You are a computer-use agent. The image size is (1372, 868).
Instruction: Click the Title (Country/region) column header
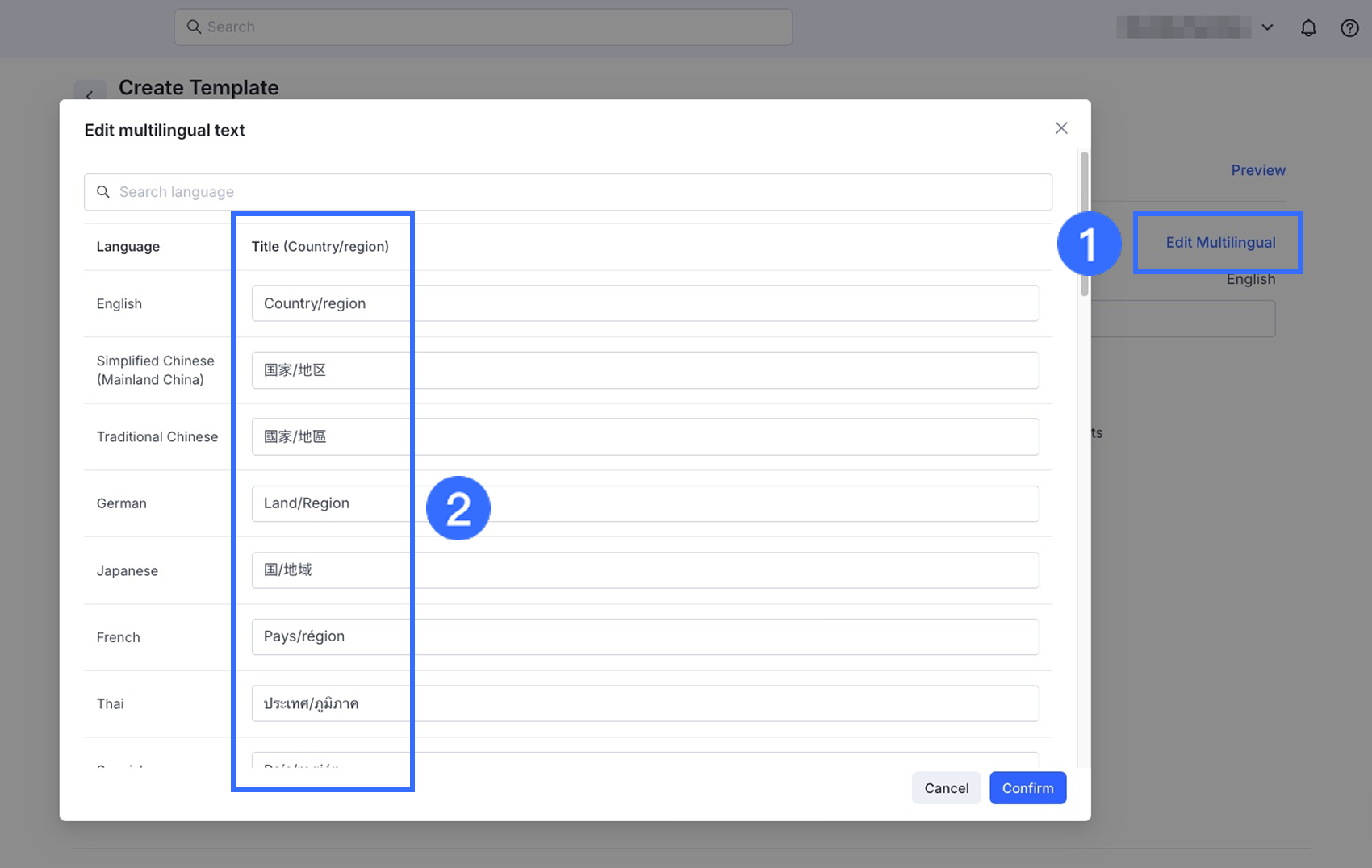[x=320, y=247]
